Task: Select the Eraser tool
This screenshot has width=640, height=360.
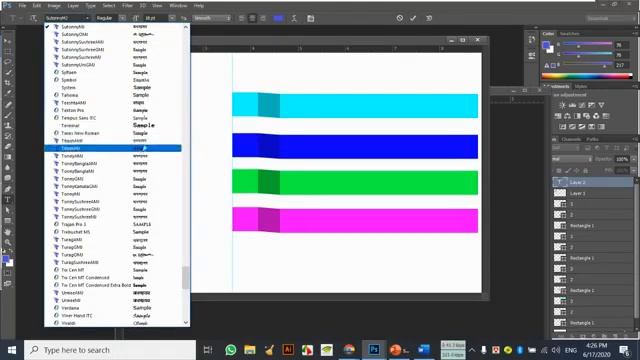Action: pyautogui.click(x=7, y=147)
